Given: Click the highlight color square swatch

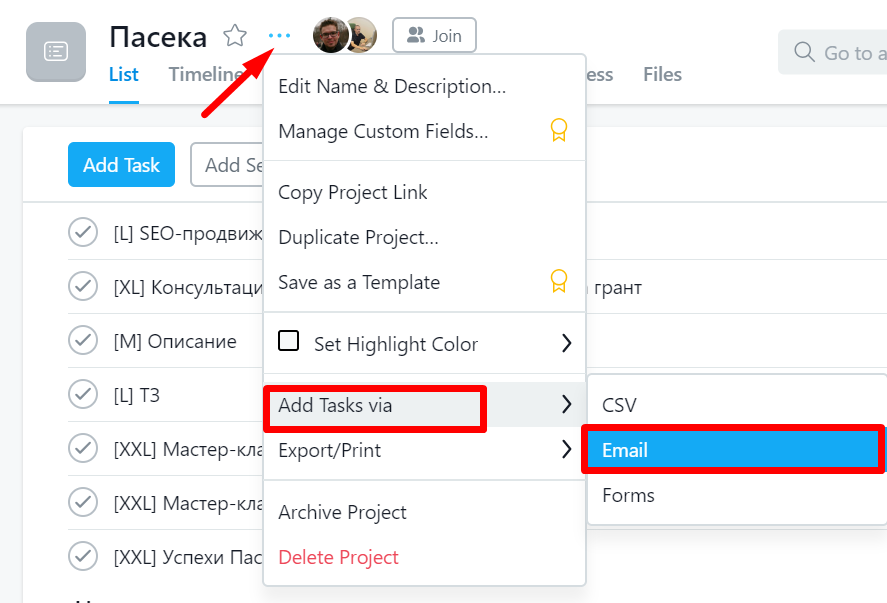Looking at the screenshot, I should tap(289, 342).
